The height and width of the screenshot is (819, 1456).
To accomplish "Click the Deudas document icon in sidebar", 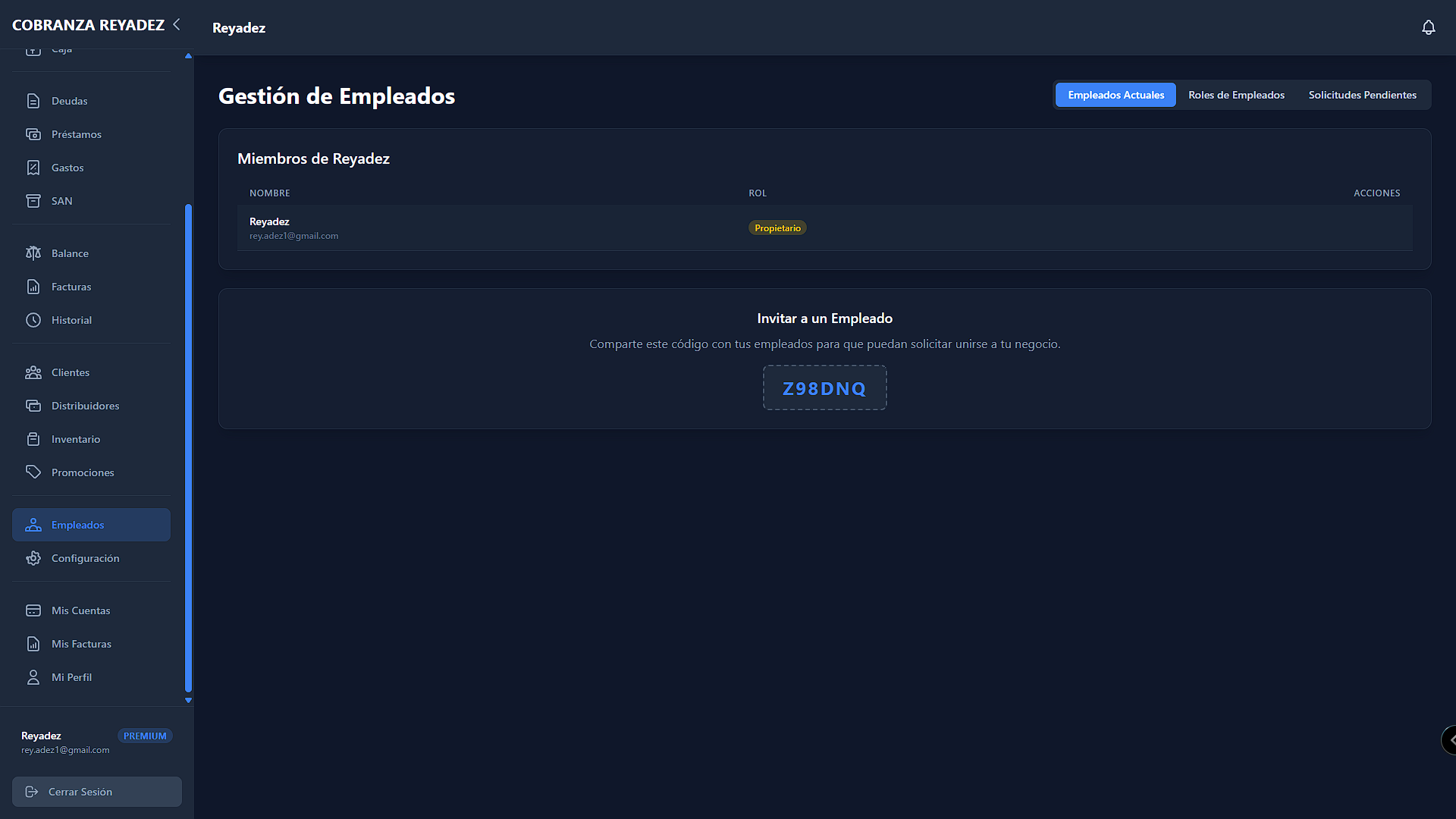I will (x=33, y=101).
